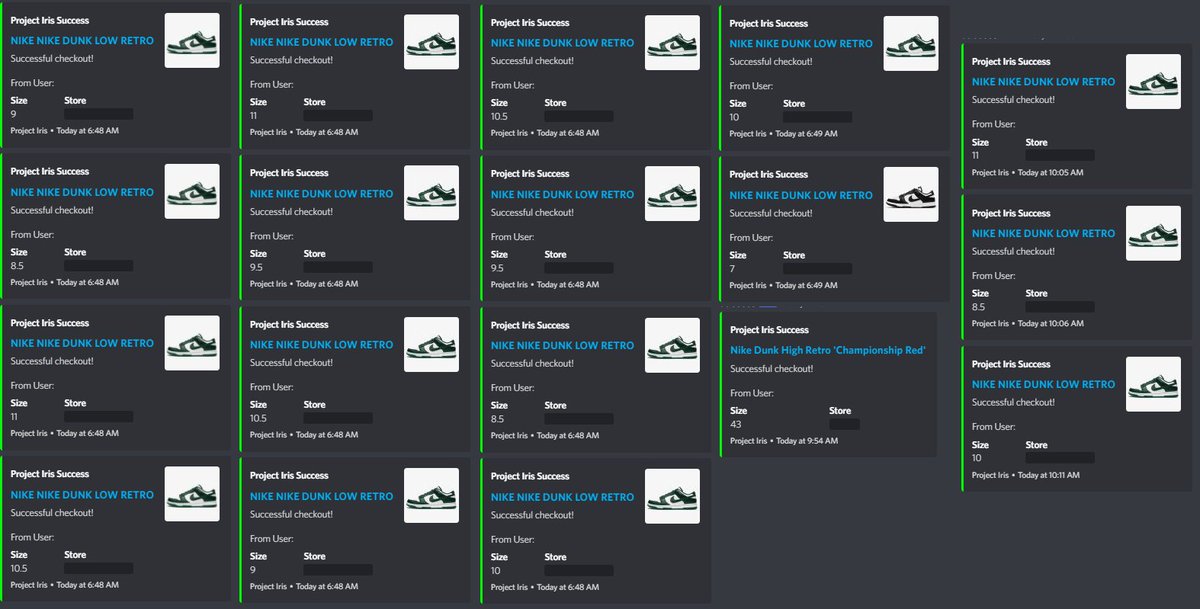Click the thumbnail in the bottom-left size 10.5 embed
Viewport: 1200px width, 609px height.
coord(192,494)
